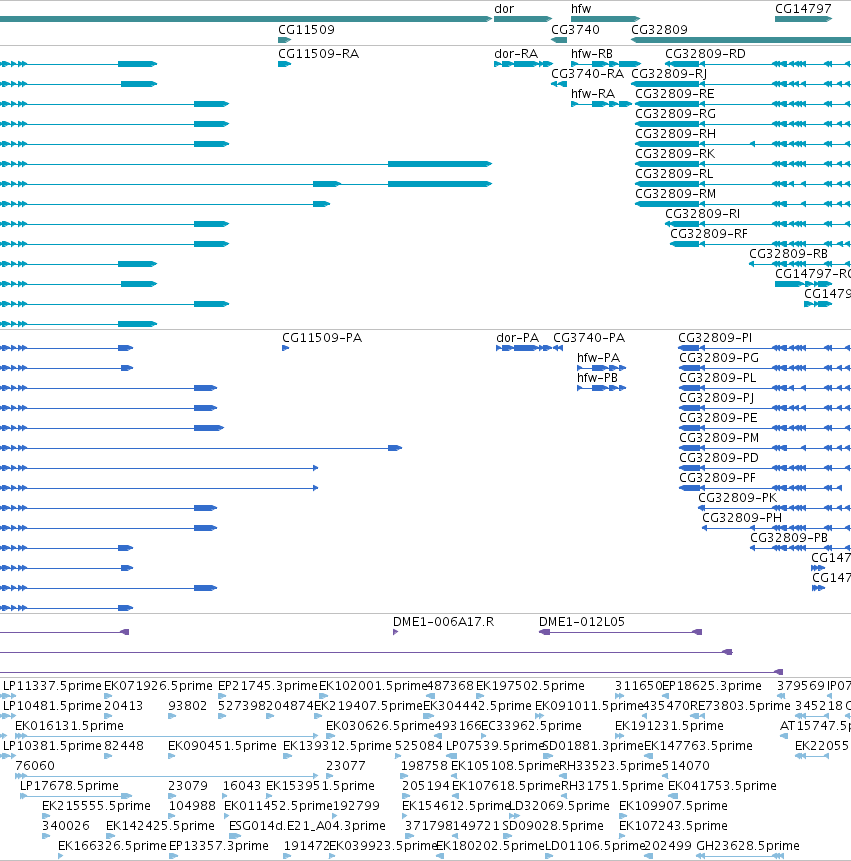This screenshot has height=861, width=851.
Task: Click the DME1-006A17.R clone label
Action: click(443, 622)
